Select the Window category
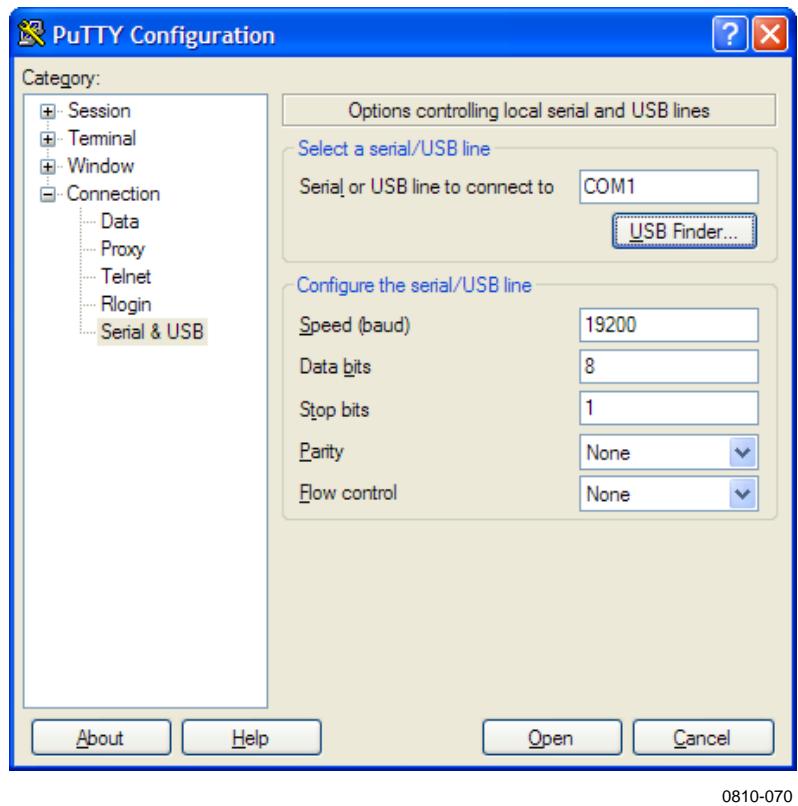 point(101,166)
